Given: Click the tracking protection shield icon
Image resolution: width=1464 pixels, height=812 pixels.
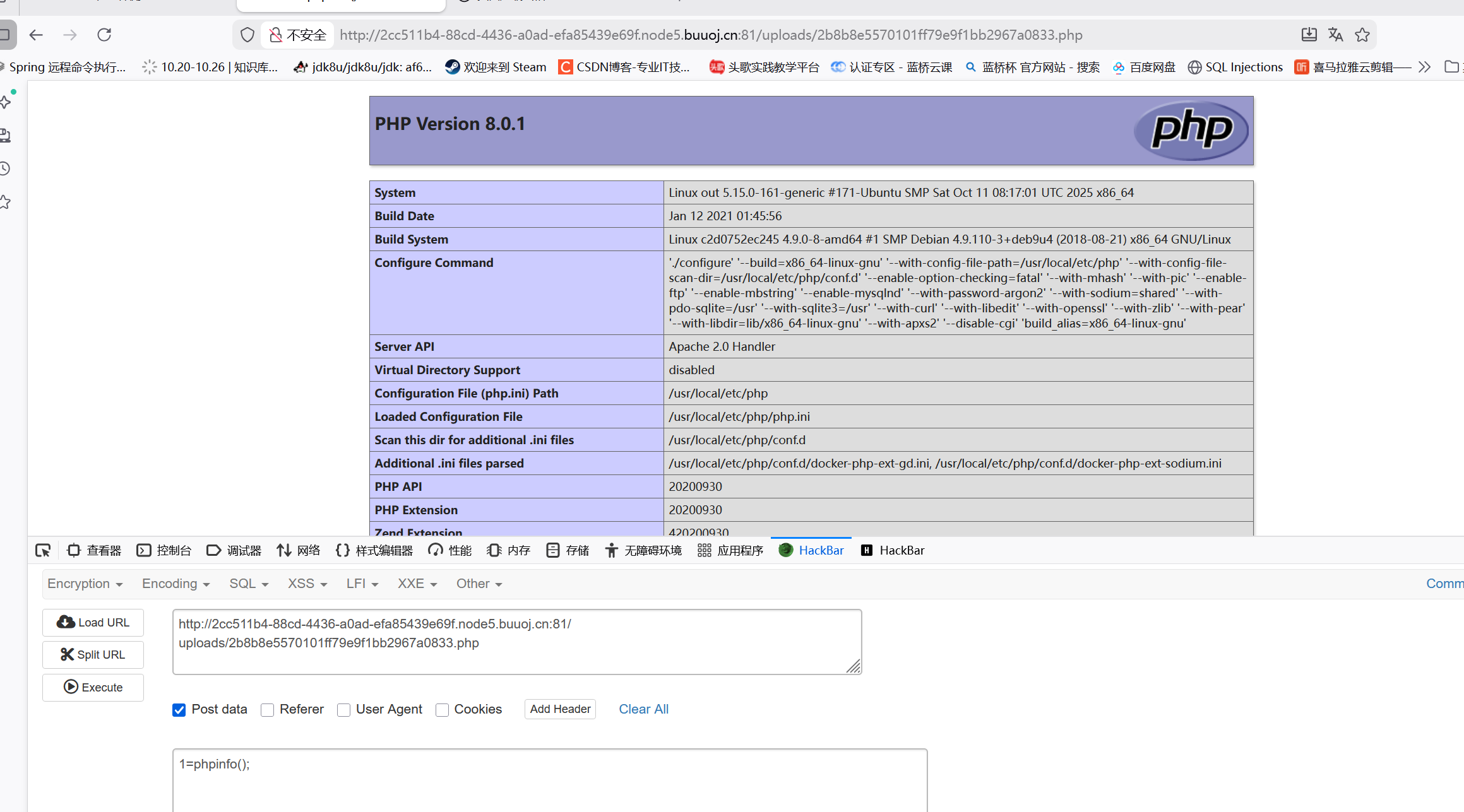Looking at the screenshot, I should click(x=247, y=35).
